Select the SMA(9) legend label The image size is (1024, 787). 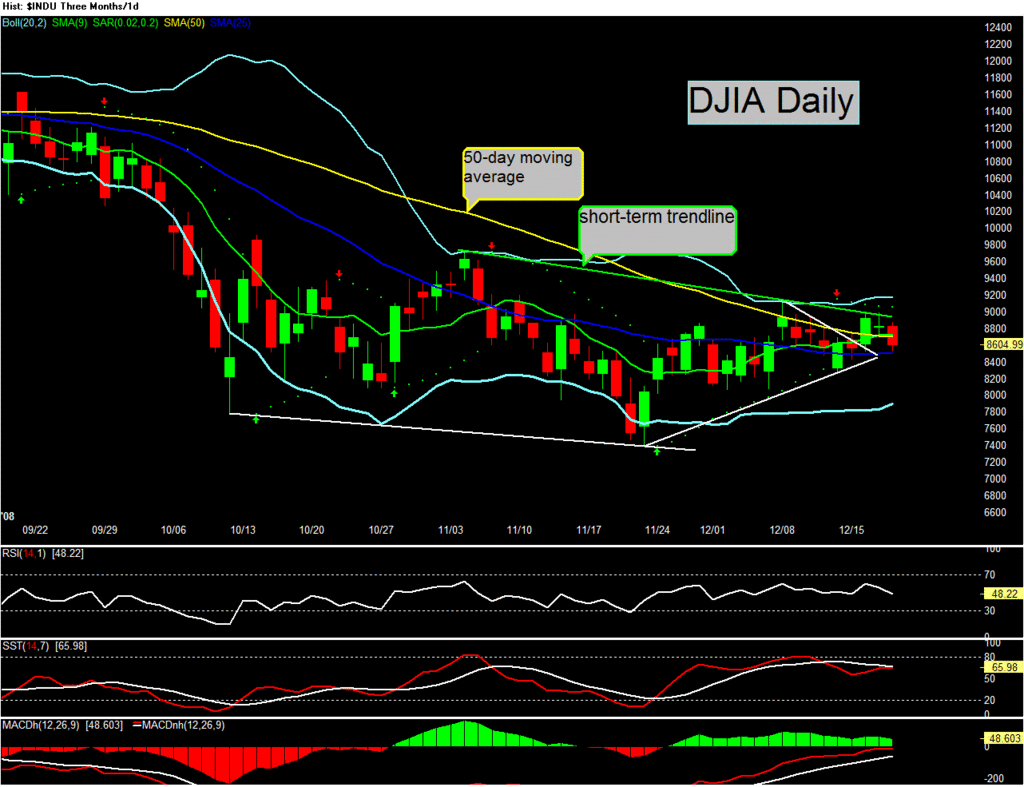point(69,23)
